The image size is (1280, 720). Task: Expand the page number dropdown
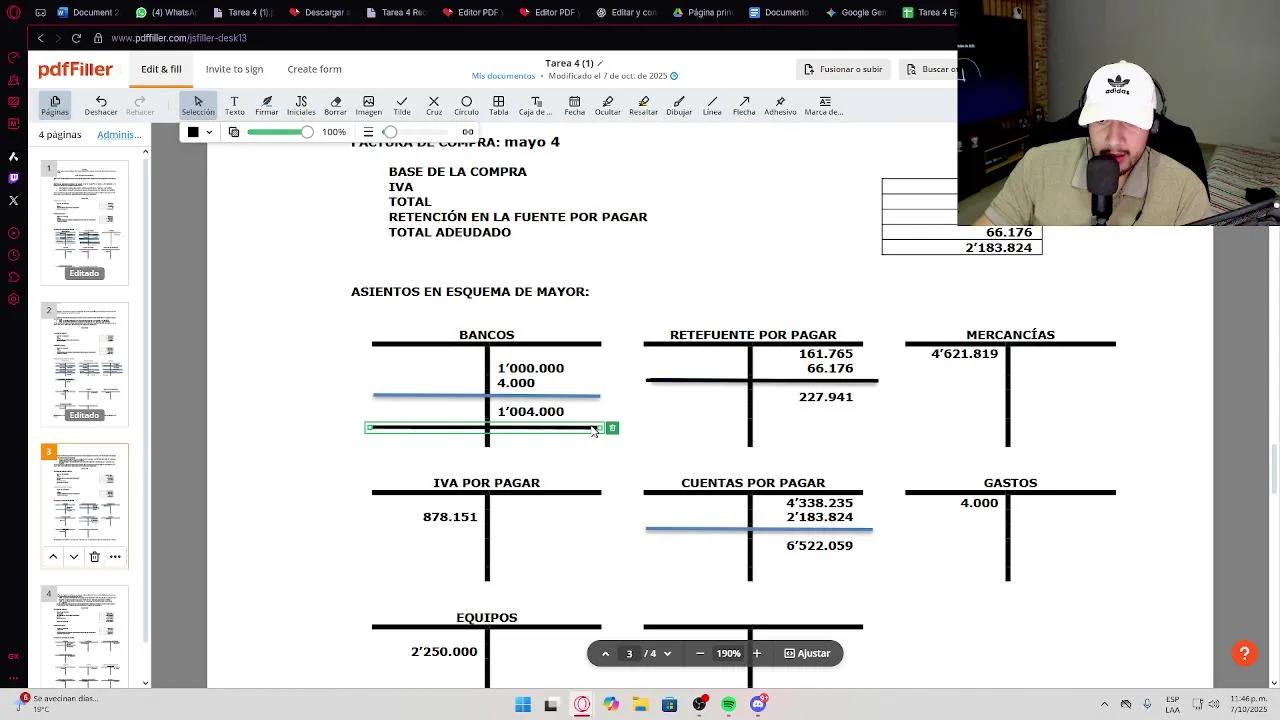coord(667,654)
